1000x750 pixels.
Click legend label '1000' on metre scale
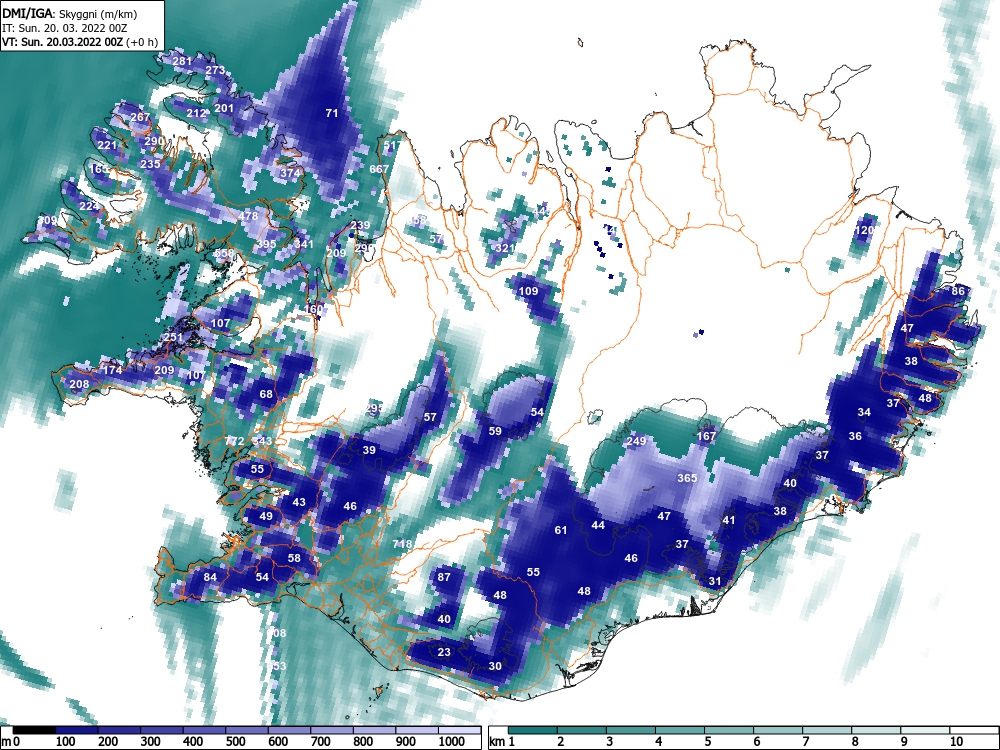point(452,742)
